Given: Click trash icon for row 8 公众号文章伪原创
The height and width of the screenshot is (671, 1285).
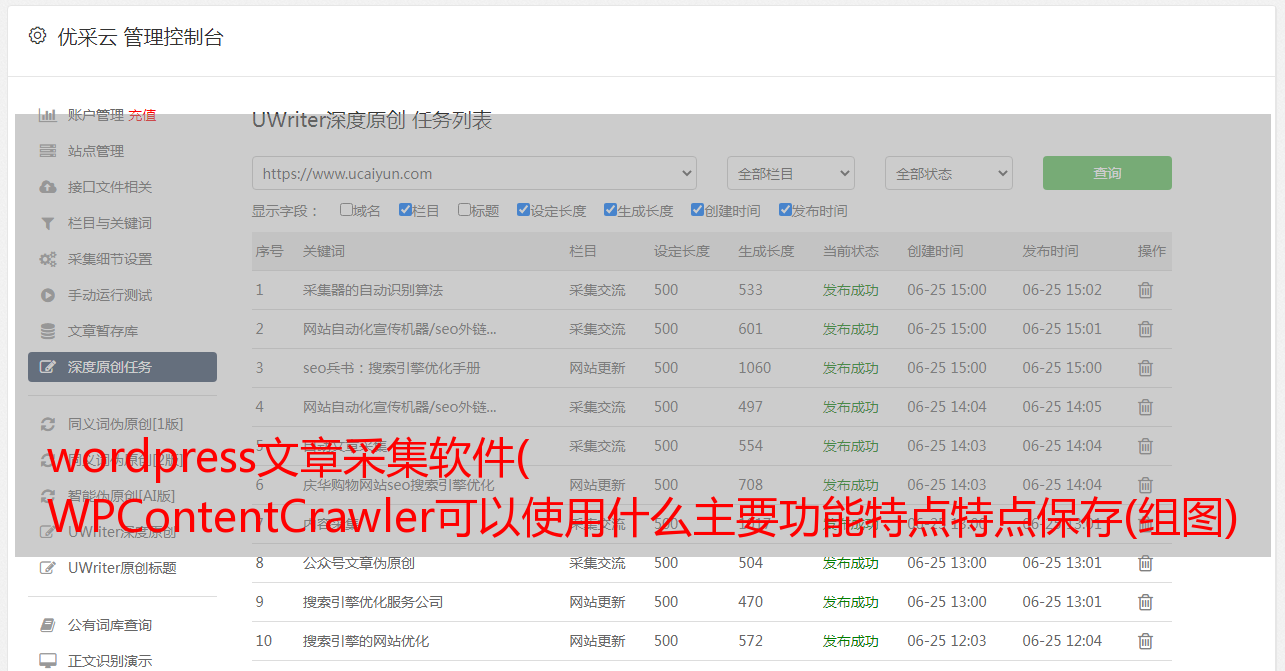Looking at the screenshot, I should (1145, 563).
